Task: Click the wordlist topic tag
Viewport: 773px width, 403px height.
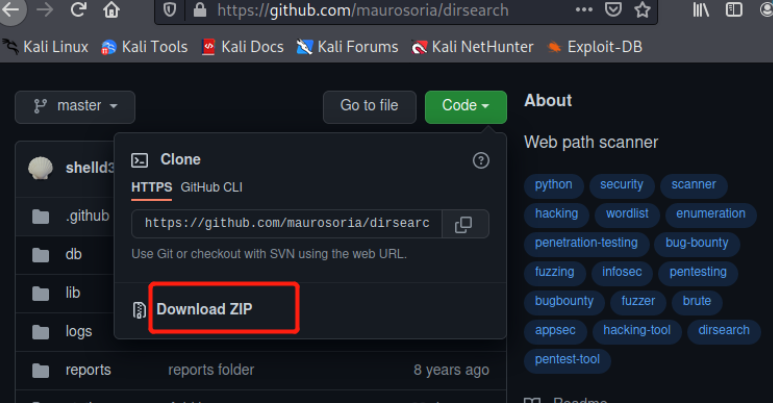Action: pos(627,214)
